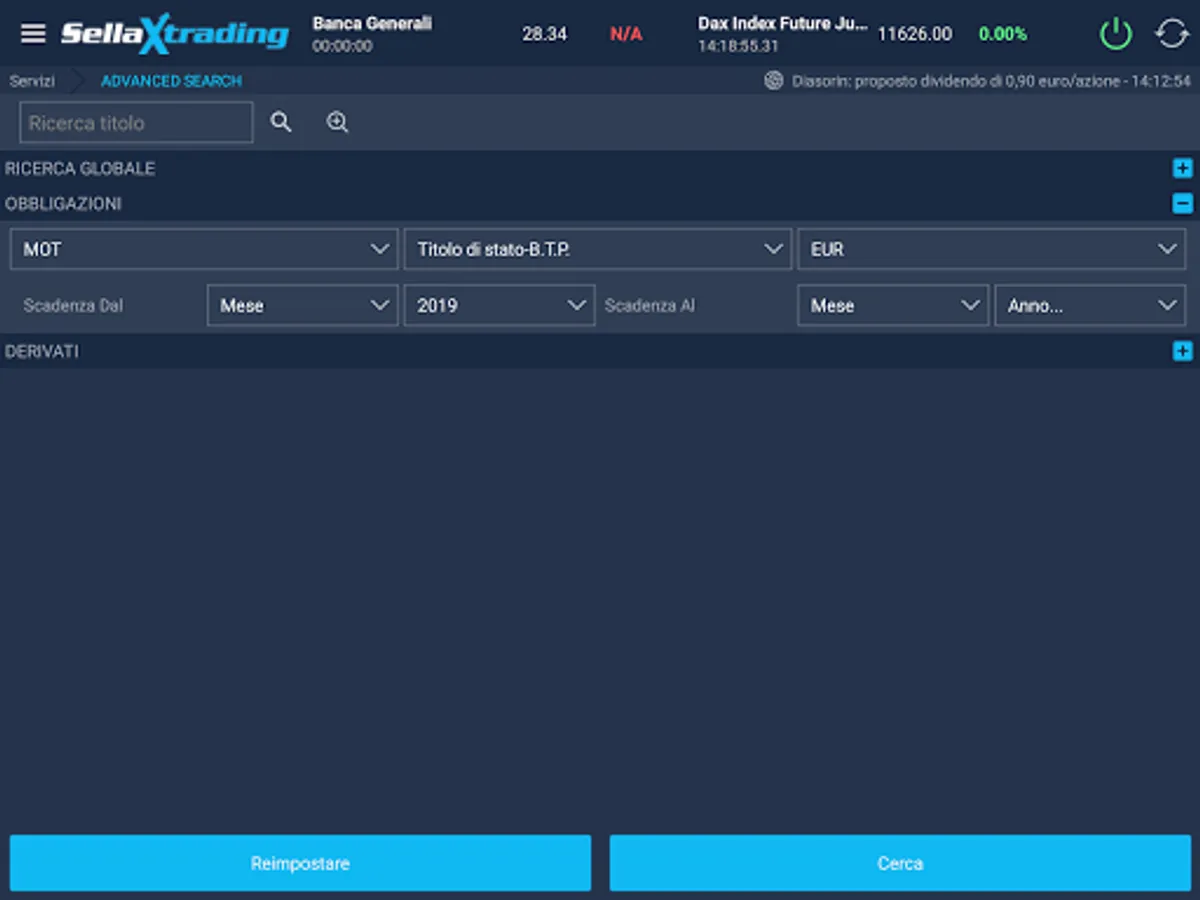Select Dax Index Future ticker
Screen dimensions: 1200x900
783,33
